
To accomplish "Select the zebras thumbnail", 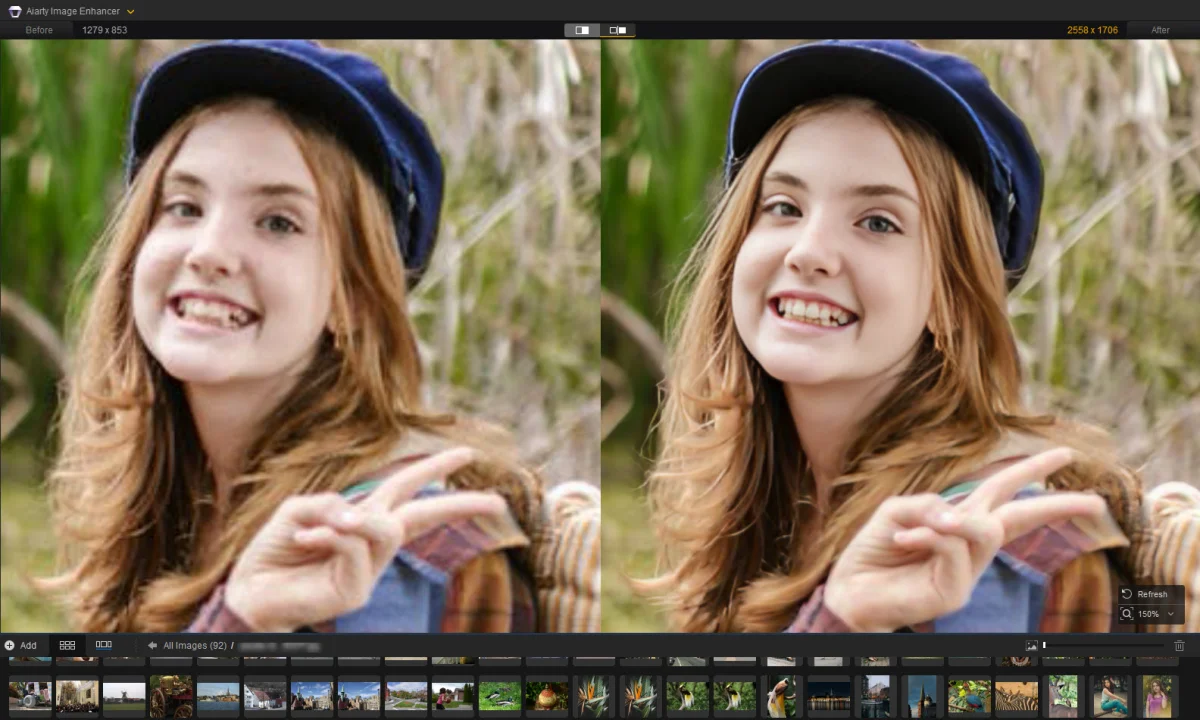I will click(x=1016, y=695).
